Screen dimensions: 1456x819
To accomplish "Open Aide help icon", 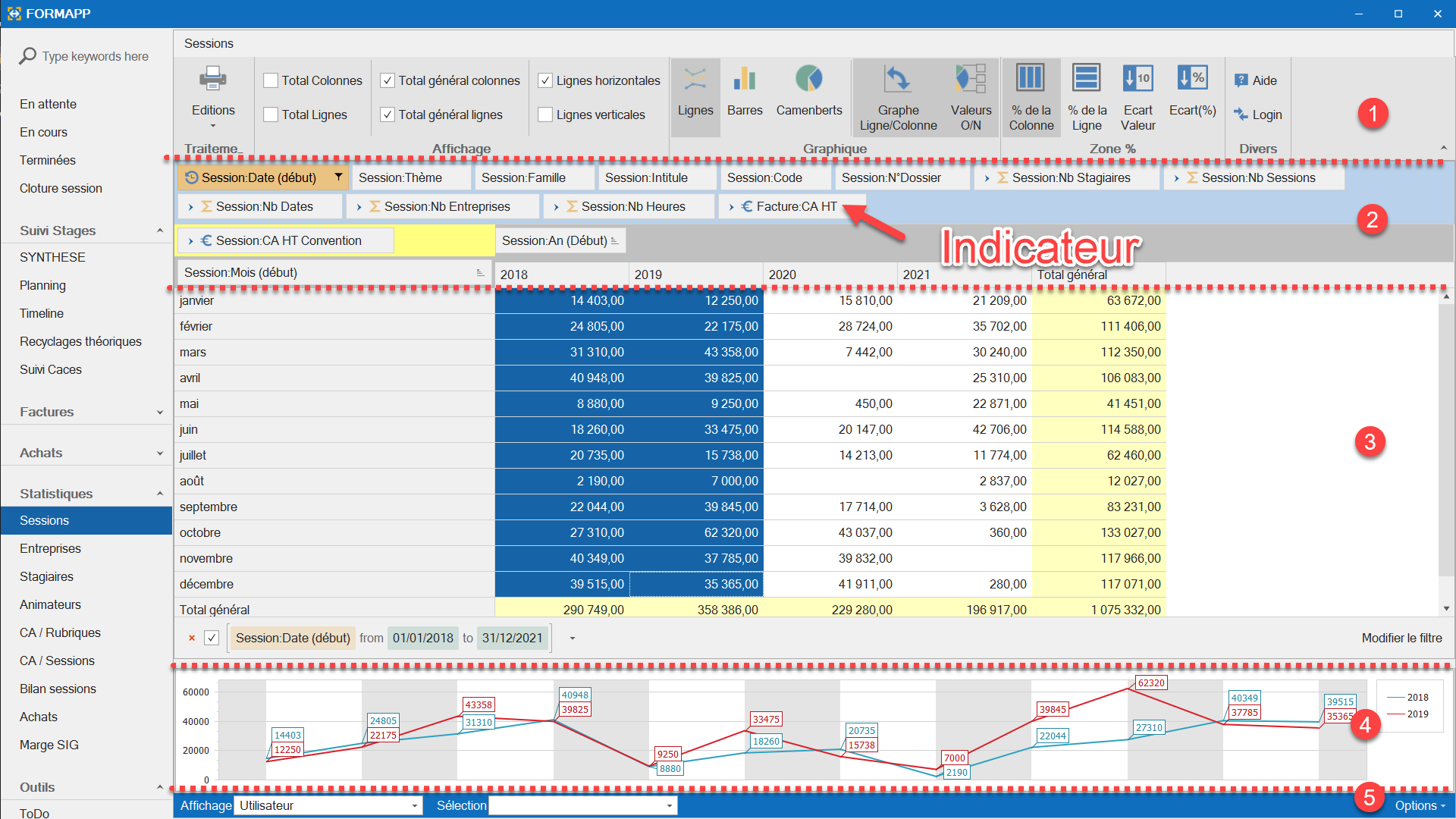I will coord(1241,80).
